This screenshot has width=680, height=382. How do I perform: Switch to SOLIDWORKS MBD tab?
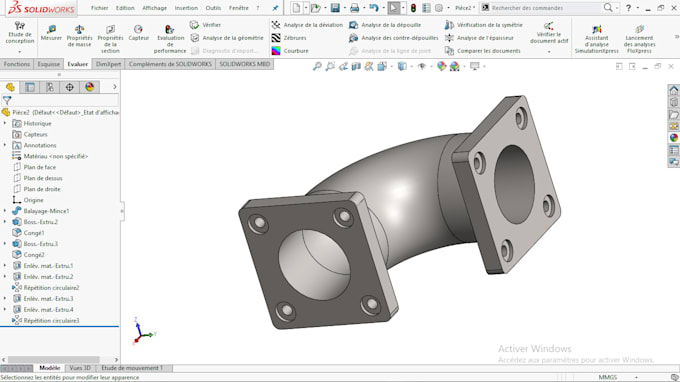tap(245, 64)
